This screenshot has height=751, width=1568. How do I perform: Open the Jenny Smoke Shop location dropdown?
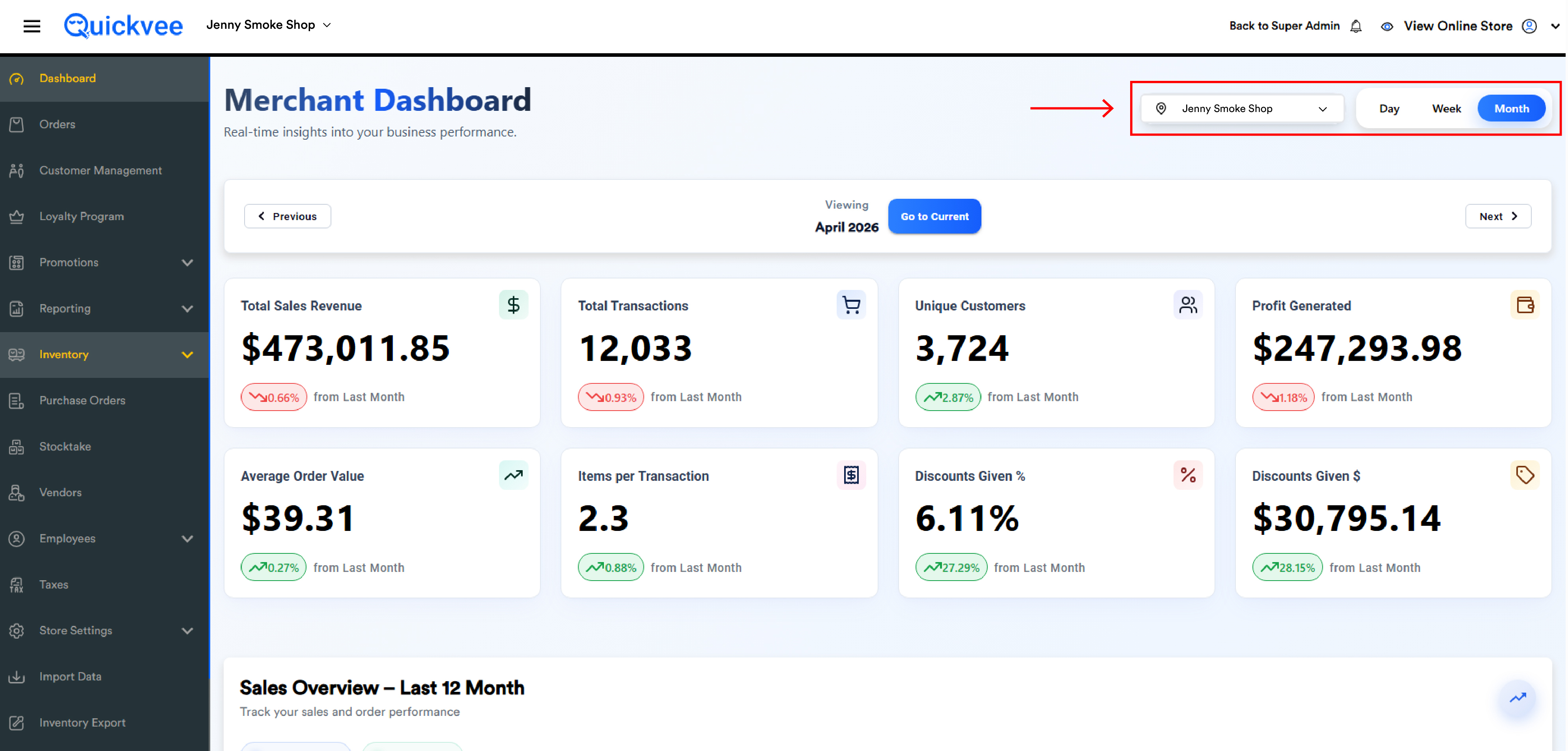1242,108
